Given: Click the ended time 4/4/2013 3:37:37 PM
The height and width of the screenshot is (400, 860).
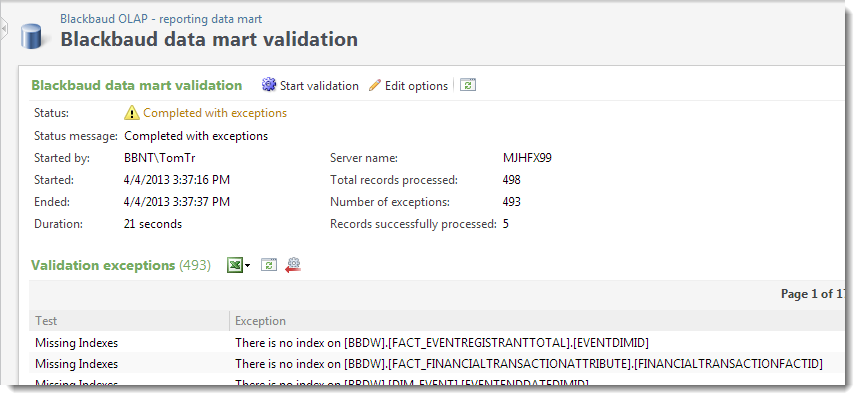Looking at the screenshot, I should [x=177, y=202].
